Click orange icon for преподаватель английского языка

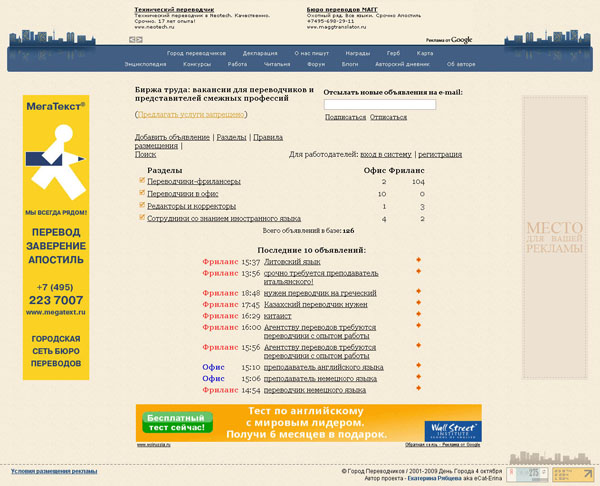point(419,365)
